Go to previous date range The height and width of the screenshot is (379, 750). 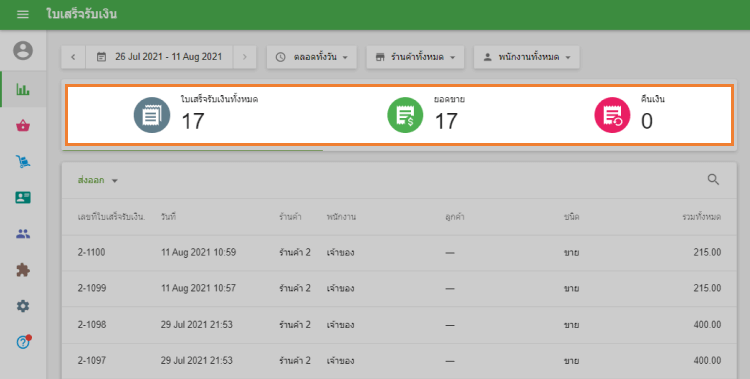coord(73,57)
